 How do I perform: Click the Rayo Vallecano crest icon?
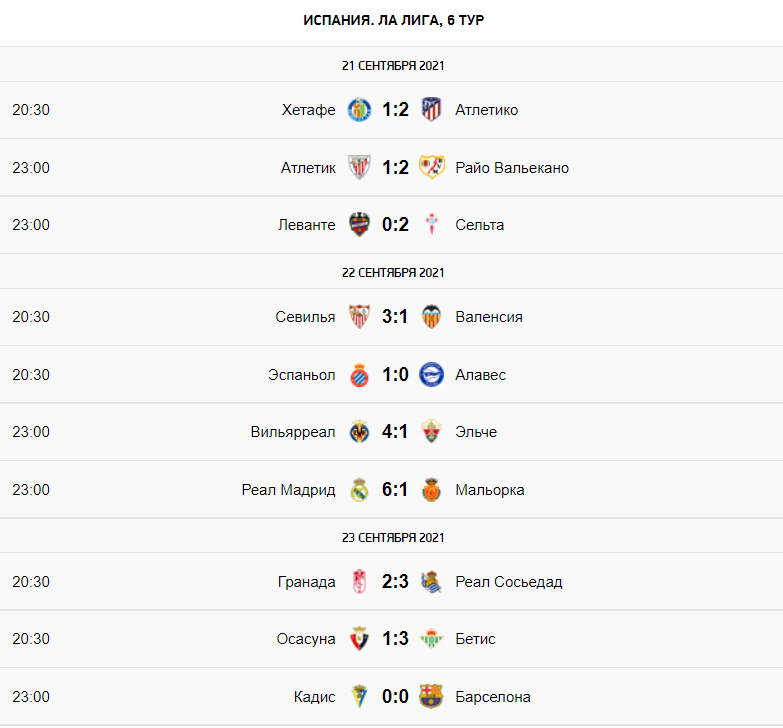point(431,168)
